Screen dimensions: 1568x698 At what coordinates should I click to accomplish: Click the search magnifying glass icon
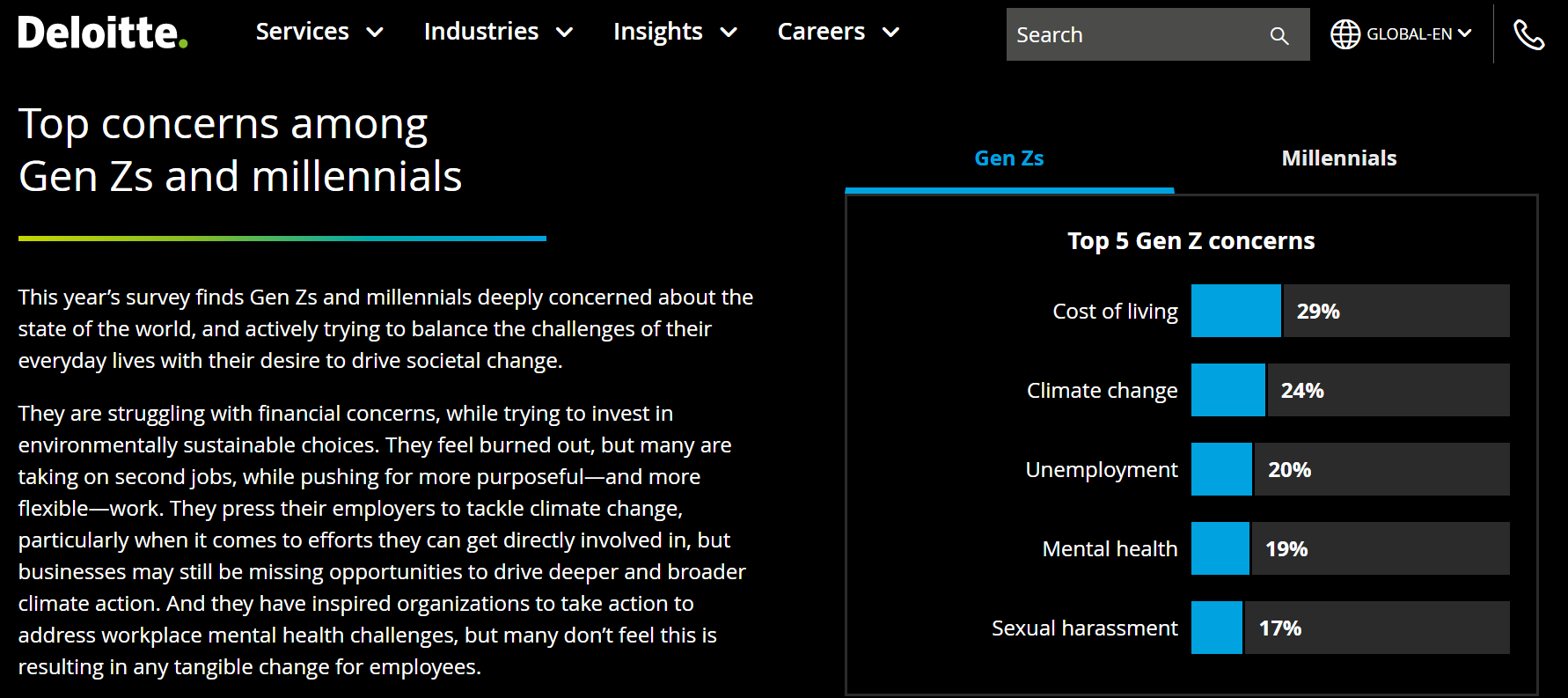(1279, 35)
